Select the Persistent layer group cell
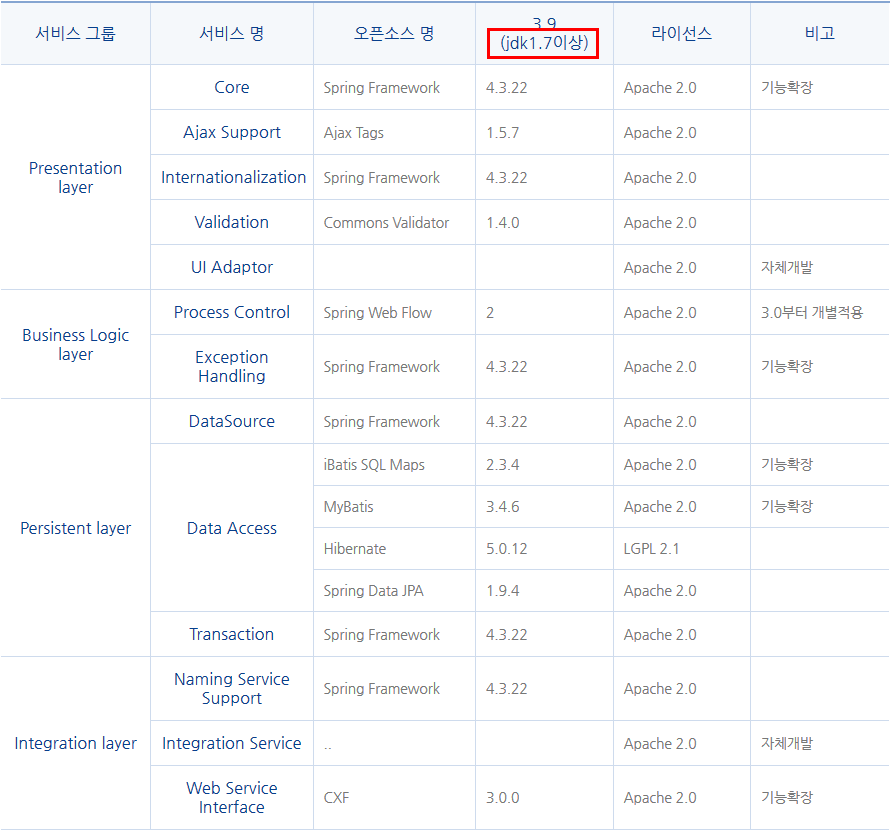Viewport: 890px width, 830px height. coord(75,528)
